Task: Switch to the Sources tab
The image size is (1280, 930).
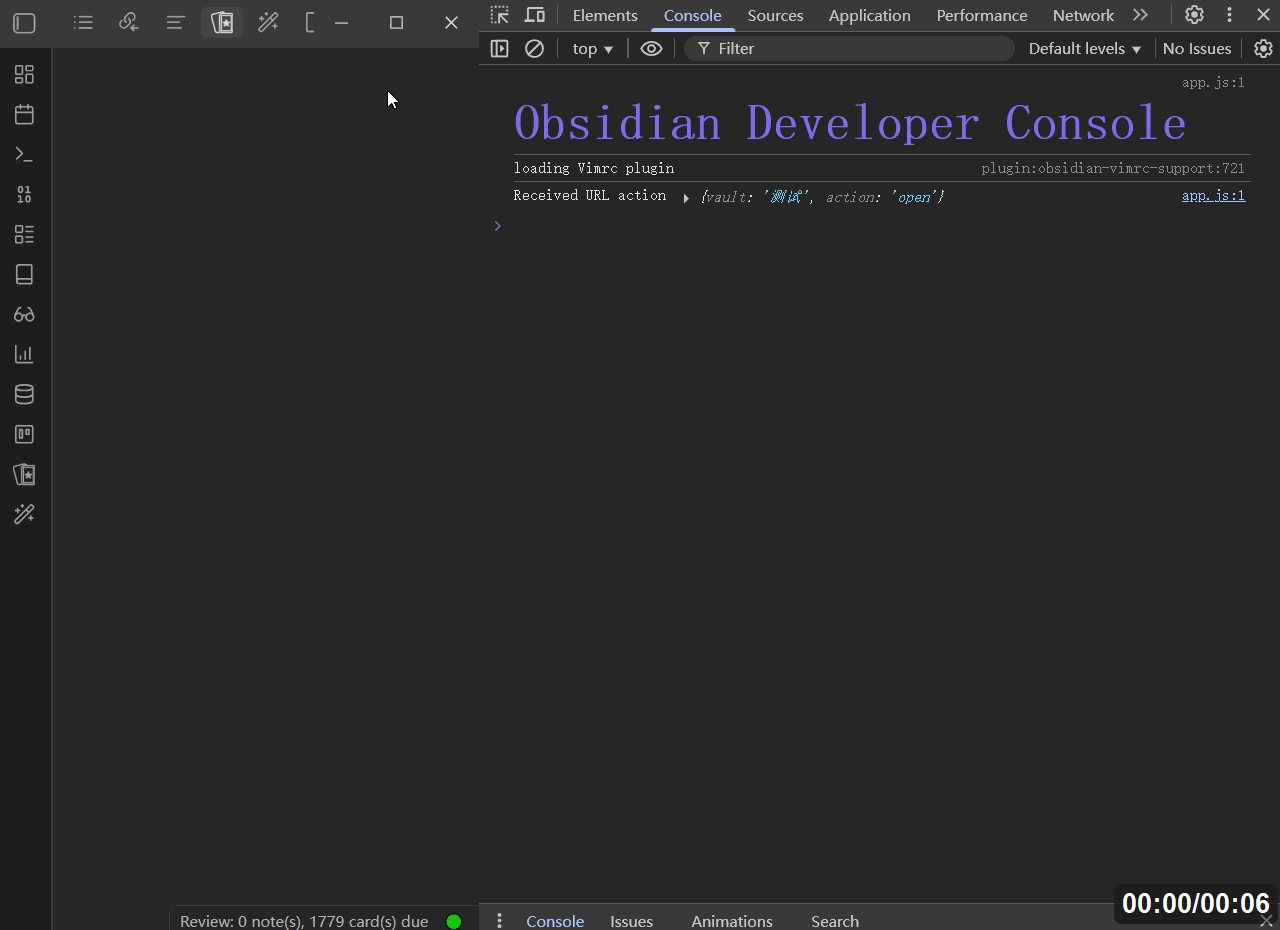Action: pyautogui.click(x=775, y=15)
